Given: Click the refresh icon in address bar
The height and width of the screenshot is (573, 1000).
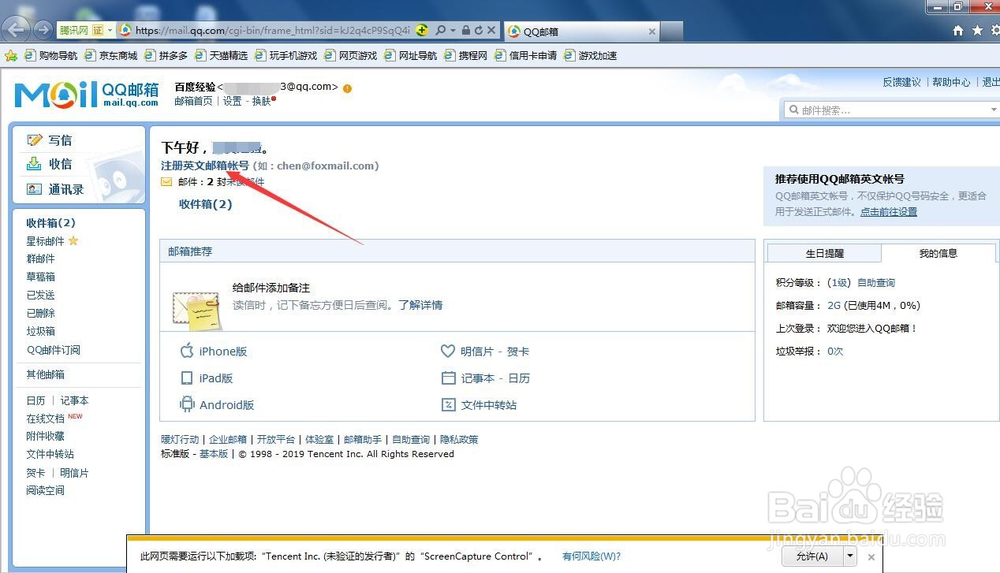Looking at the screenshot, I should (478, 30).
